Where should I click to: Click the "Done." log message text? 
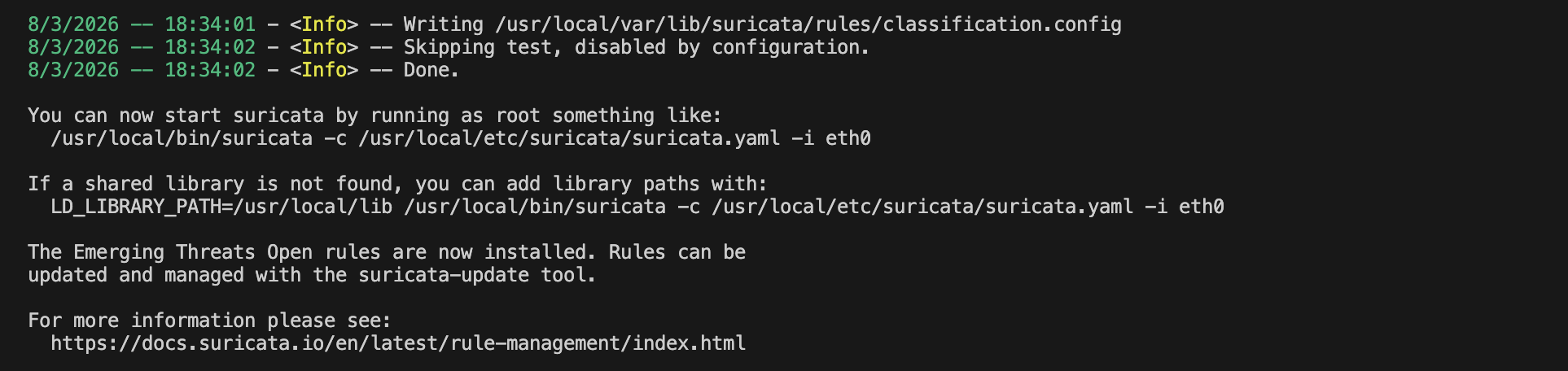[431, 70]
